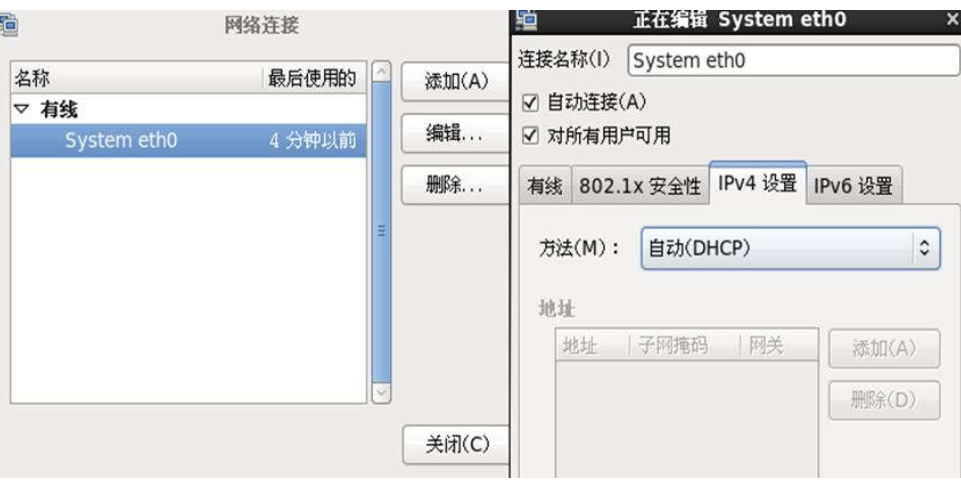This screenshot has height=485, width=961.
Task: Select the System eth0 connection row
Action: 189,140
